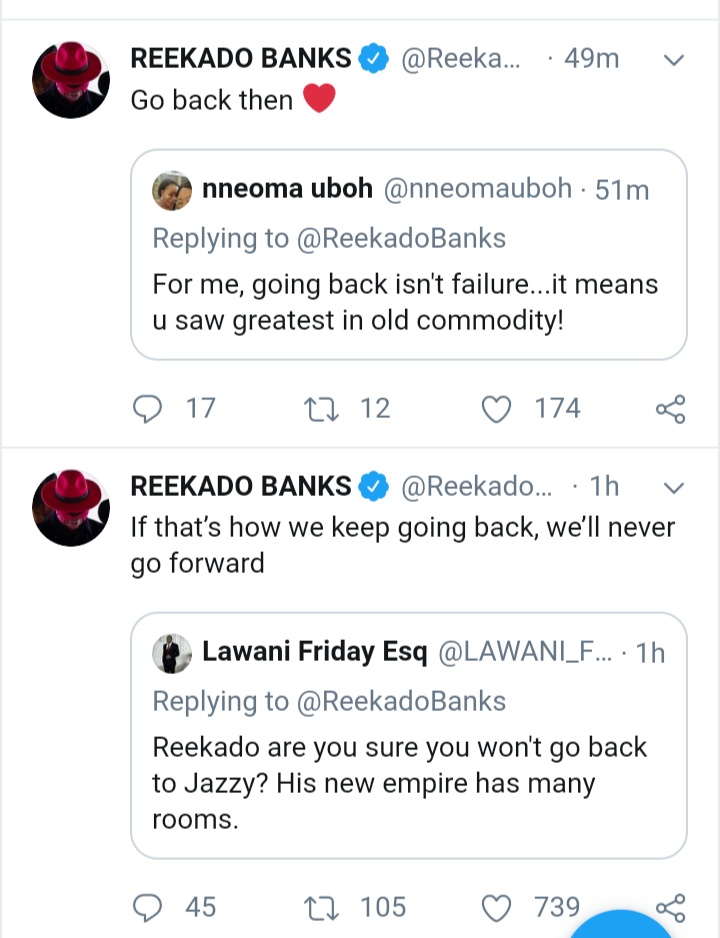This screenshot has width=720, height=938.
Task: Reply to the "Go back then" tweet
Action: tap(148, 408)
